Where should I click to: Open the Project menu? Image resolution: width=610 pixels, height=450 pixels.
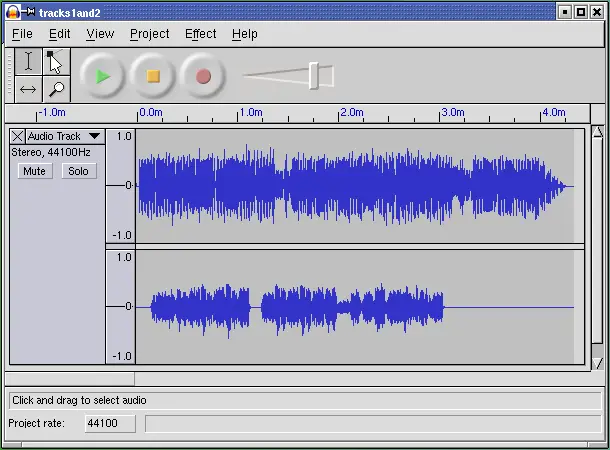pos(149,34)
